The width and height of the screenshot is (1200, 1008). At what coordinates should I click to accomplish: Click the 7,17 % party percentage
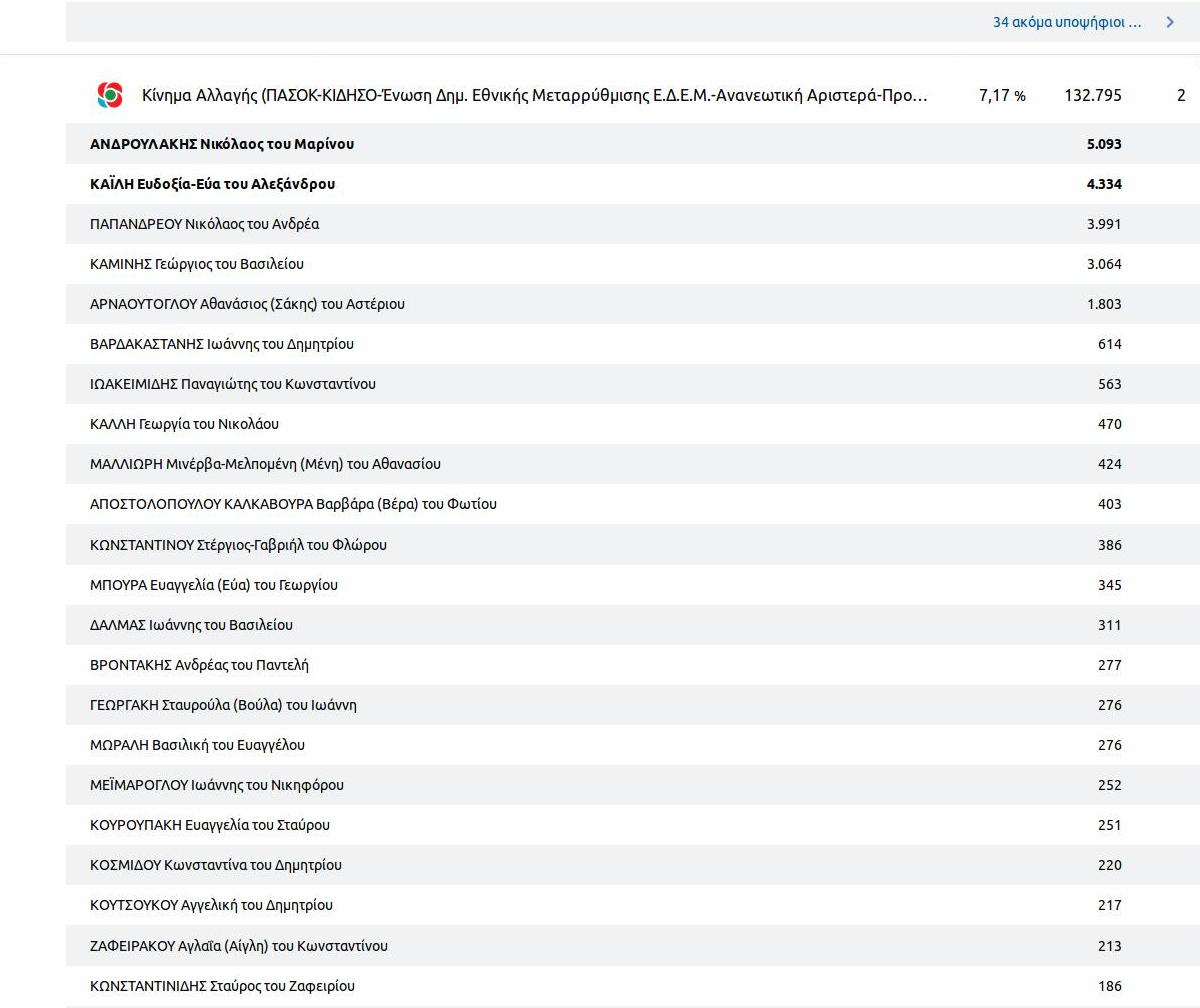[x=1002, y=96]
